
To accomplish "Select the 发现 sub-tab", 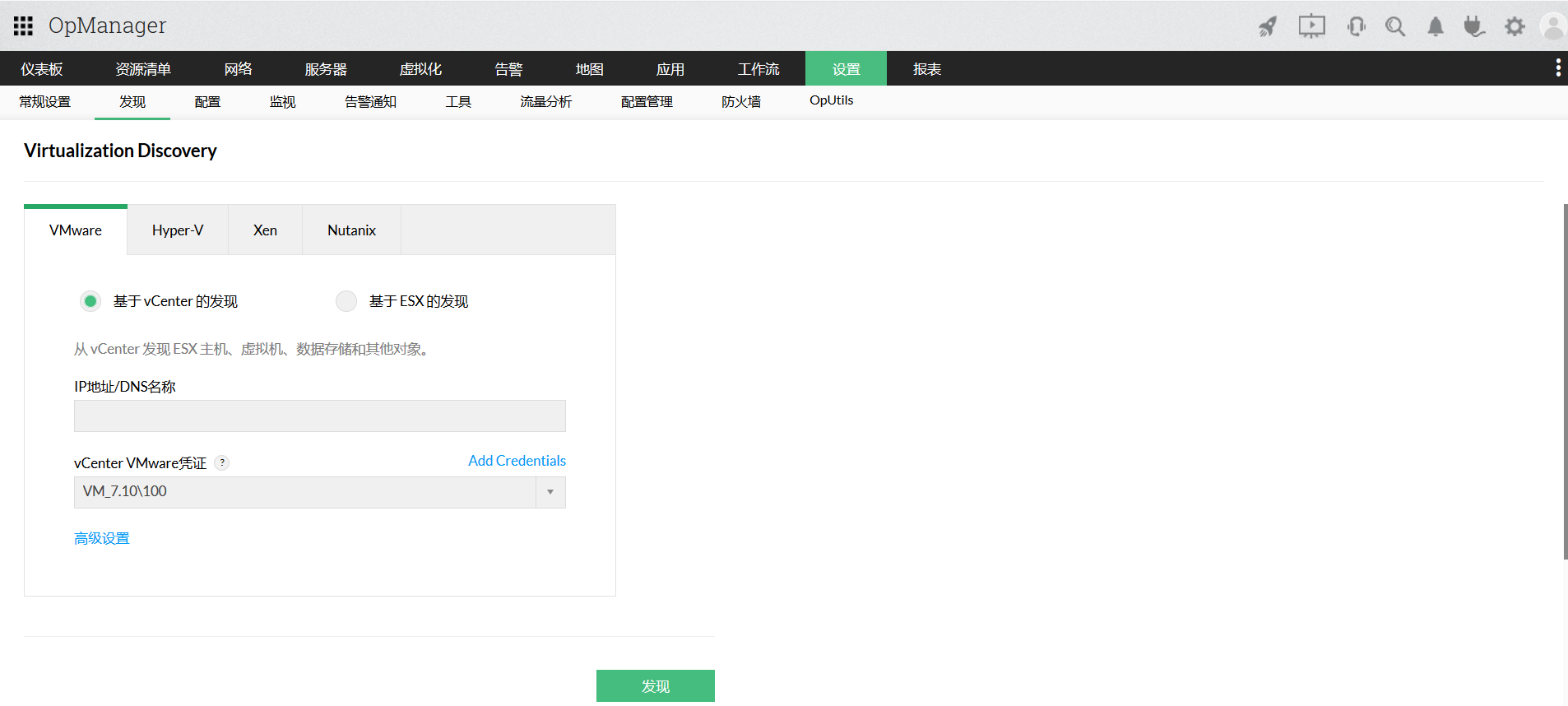I will 132,102.
